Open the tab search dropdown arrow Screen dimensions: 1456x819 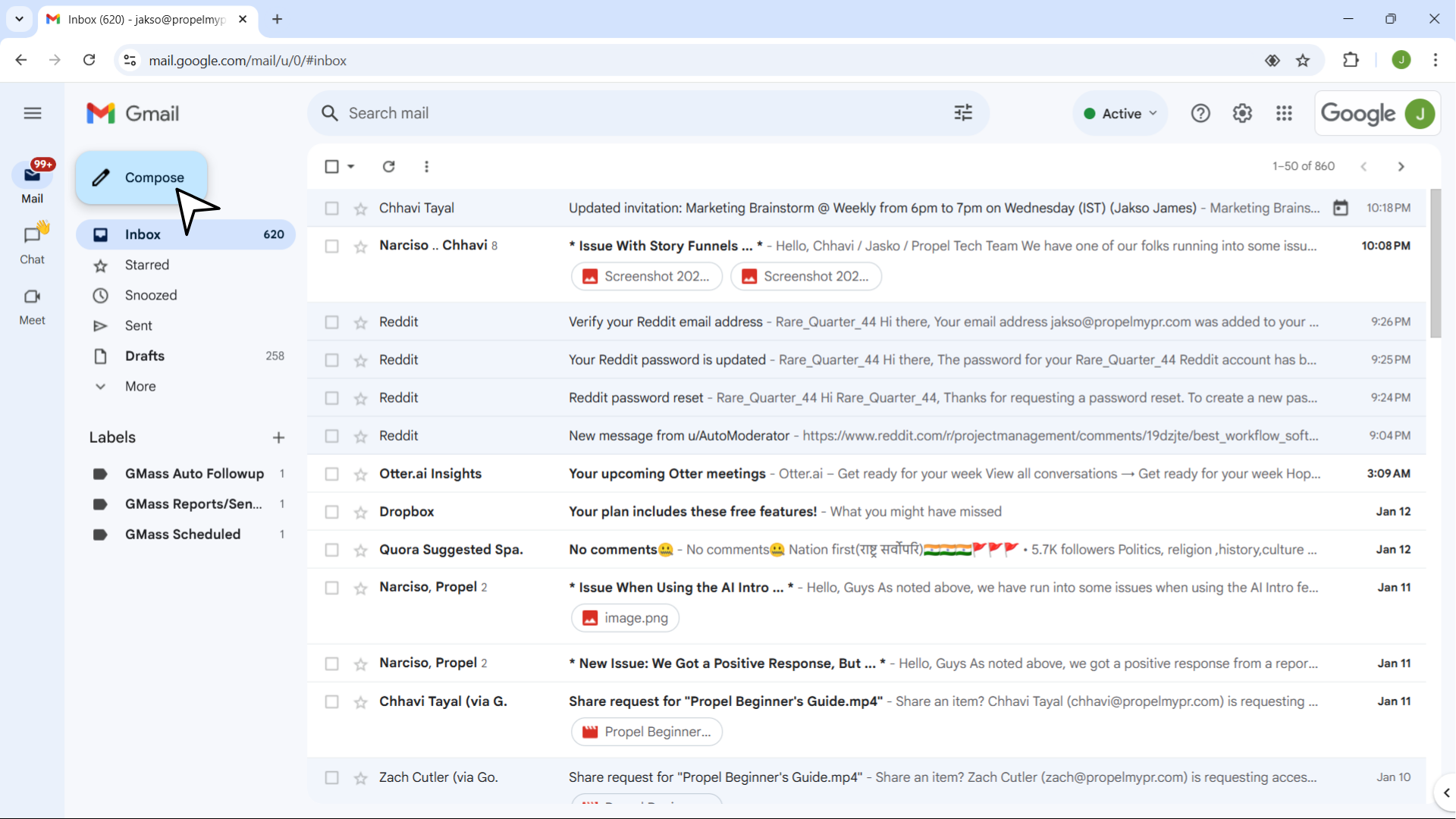[x=19, y=19]
